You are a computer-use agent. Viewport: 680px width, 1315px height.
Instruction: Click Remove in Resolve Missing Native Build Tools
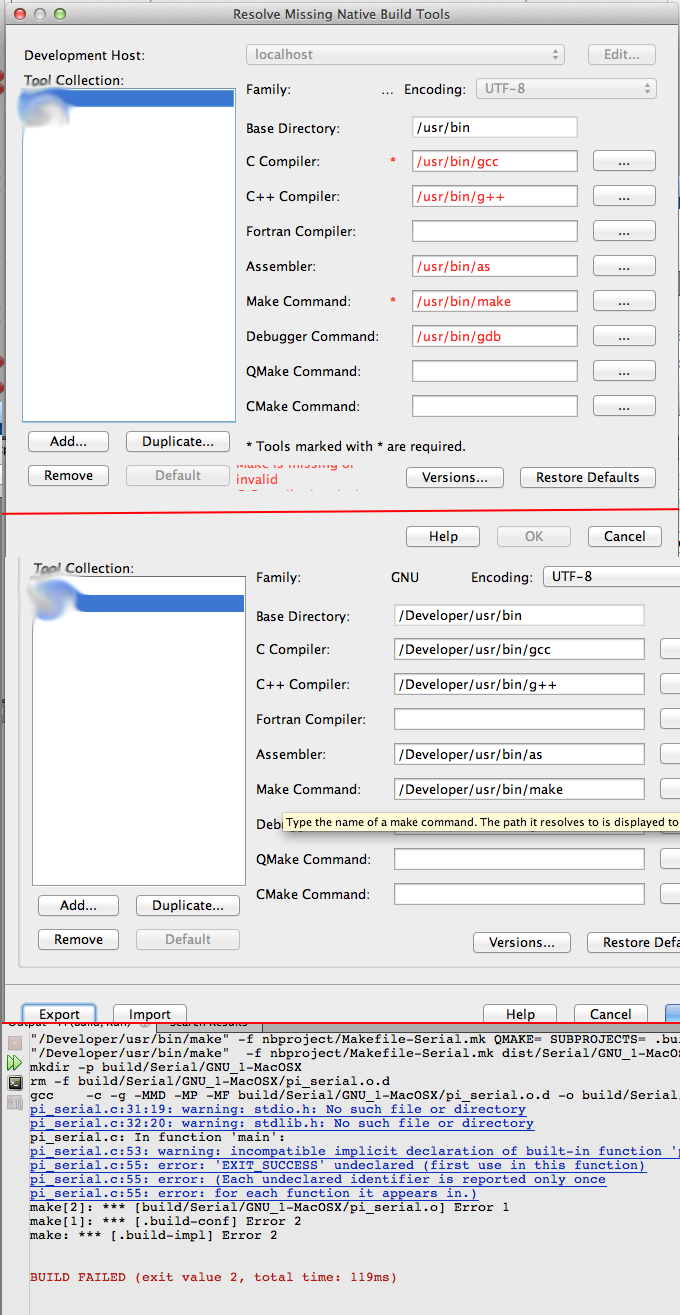[68, 475]
